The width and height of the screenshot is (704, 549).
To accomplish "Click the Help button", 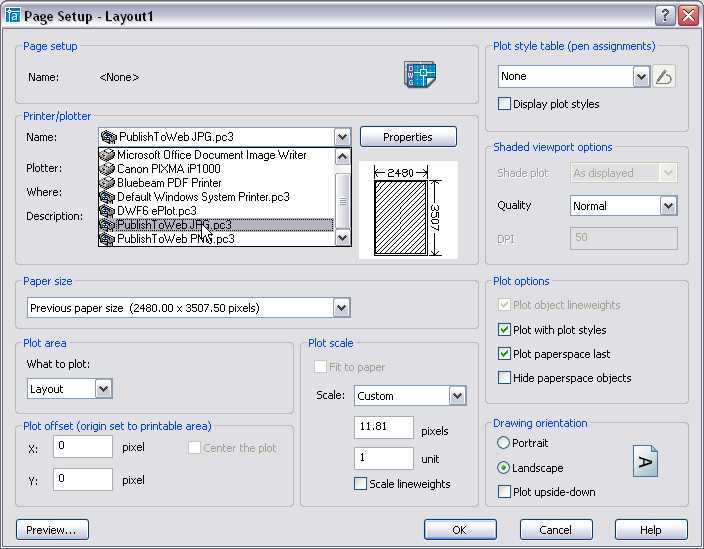I will tap(651, 530).
